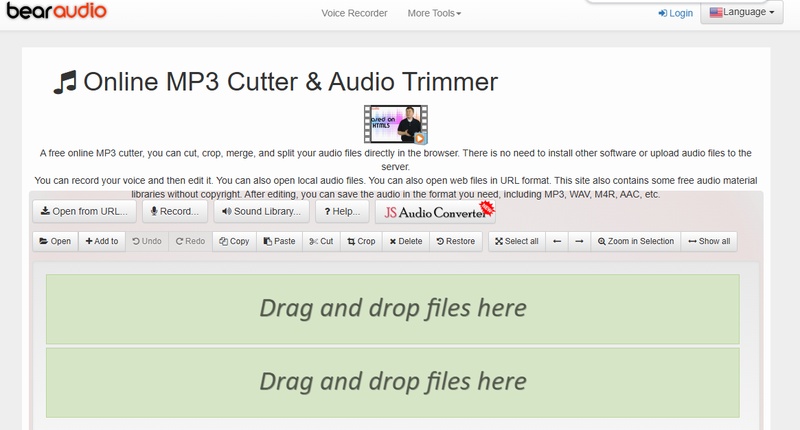Screen dimensions: 800x430
Task: Copy the selected audio
Action: [x=234, y=241]
